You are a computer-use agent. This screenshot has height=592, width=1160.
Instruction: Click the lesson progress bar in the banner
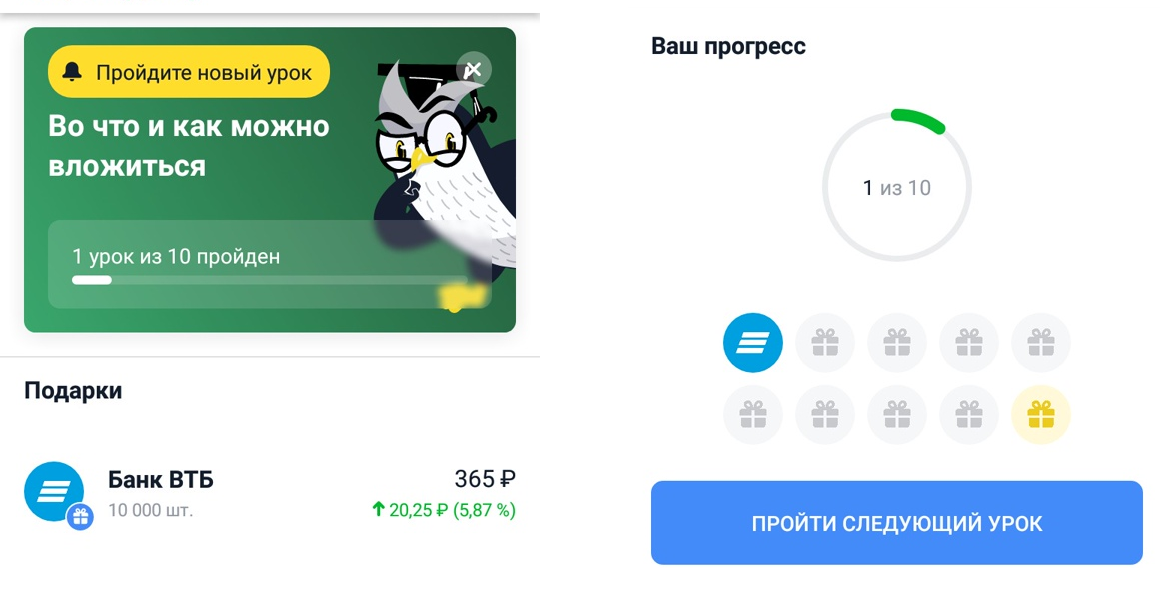click(x=269, y=280)
